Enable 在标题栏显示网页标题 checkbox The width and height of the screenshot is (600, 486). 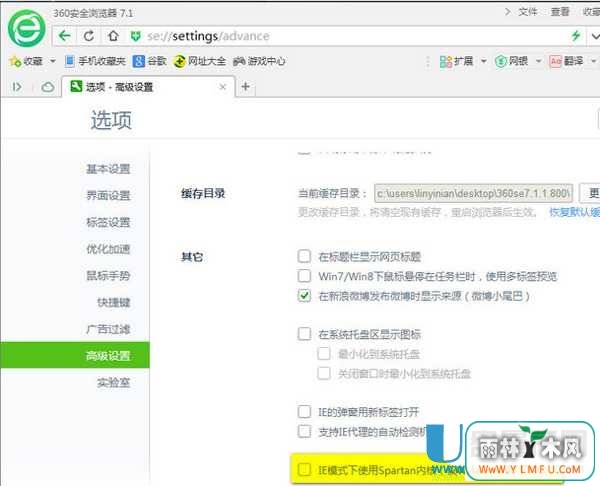[x=304, y=256]
